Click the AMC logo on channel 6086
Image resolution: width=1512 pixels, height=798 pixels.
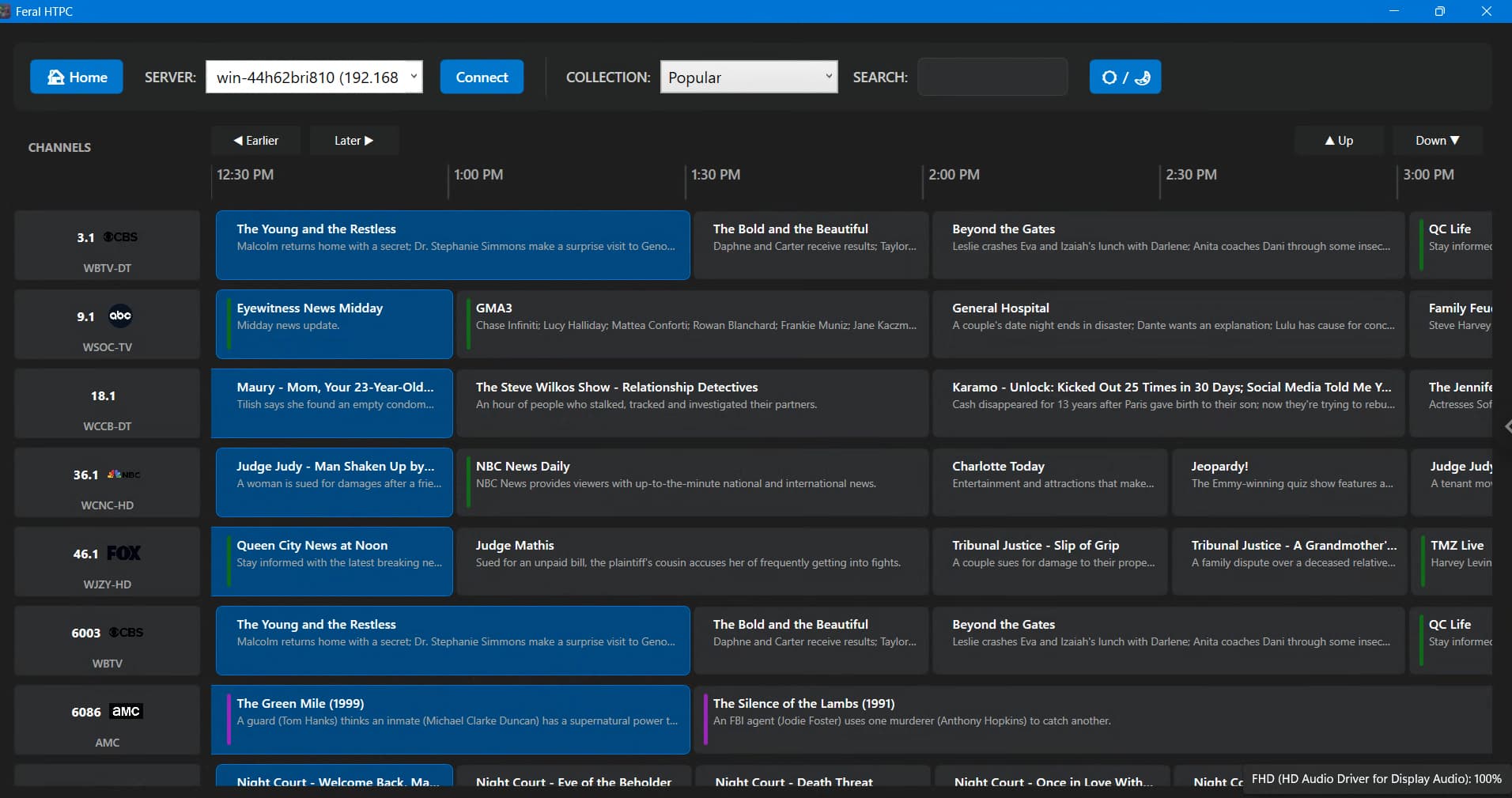tap(126, 711)
